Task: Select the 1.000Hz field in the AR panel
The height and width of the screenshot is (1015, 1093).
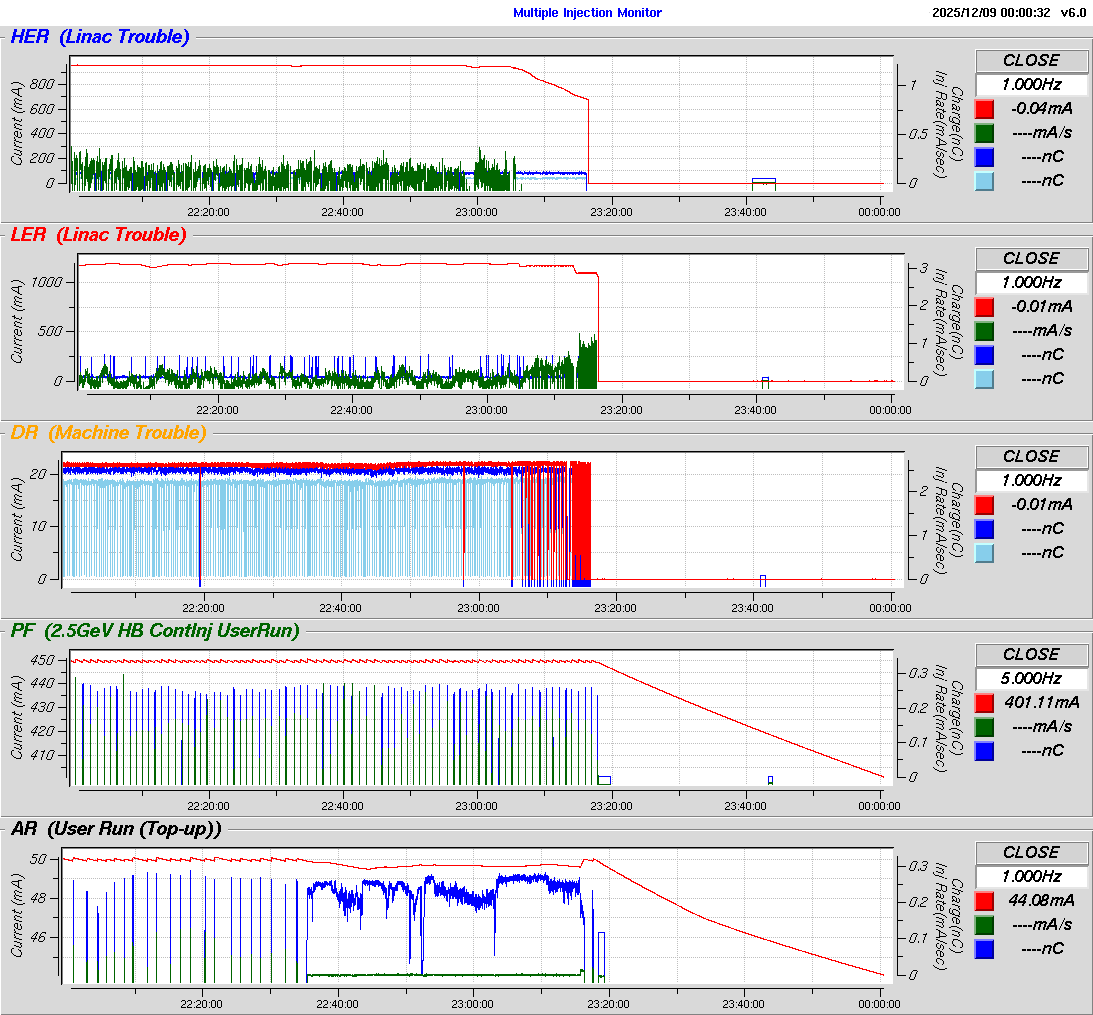Action: [x=1030, y=876]
